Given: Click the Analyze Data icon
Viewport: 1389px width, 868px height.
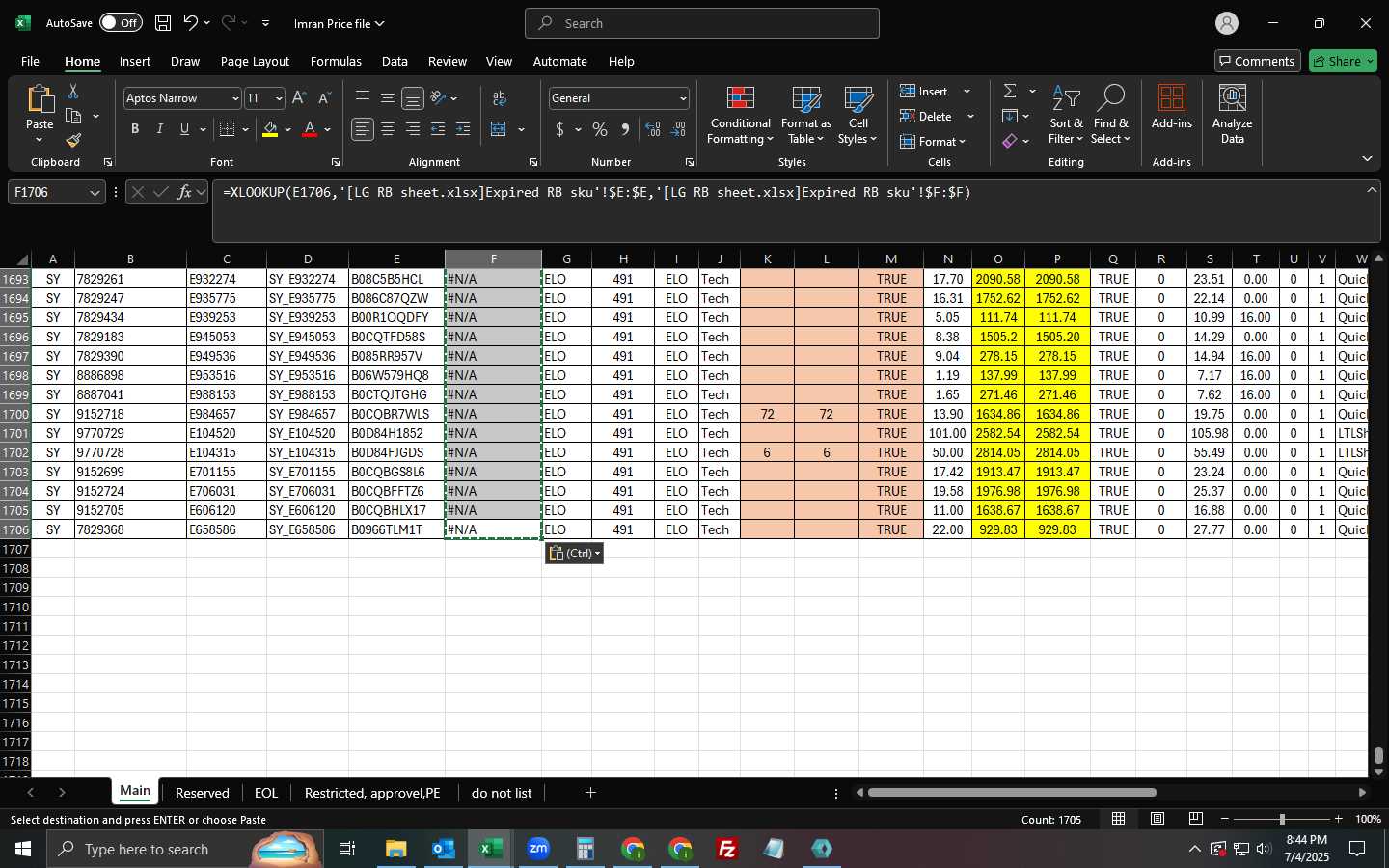Looking at the screenshot, I should coord(1232,114).
